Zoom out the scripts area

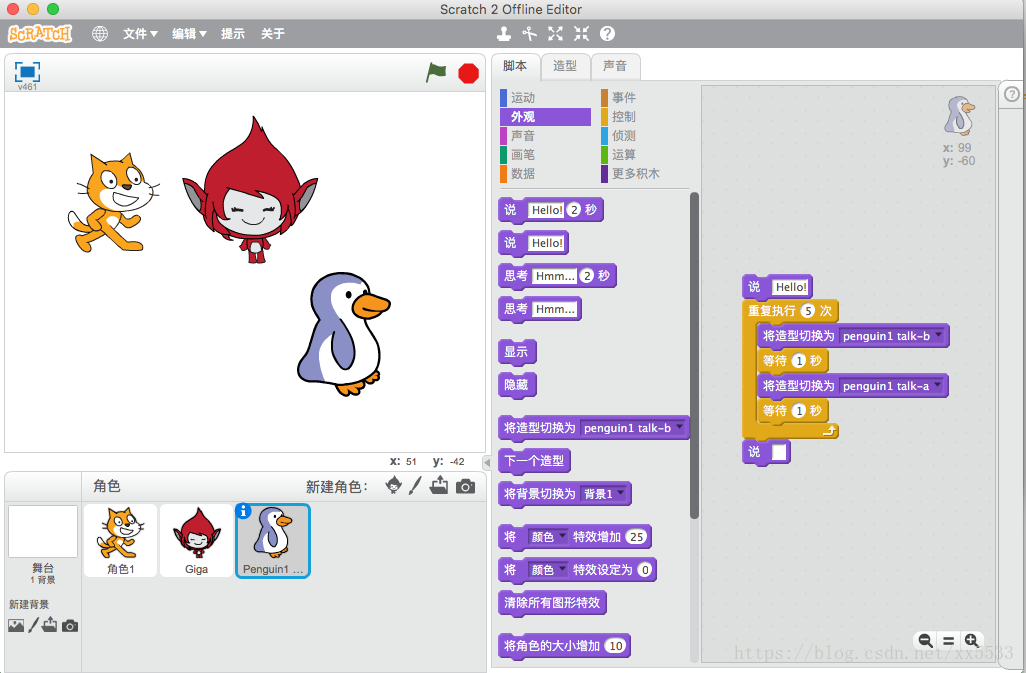click(x=925, y=640)
